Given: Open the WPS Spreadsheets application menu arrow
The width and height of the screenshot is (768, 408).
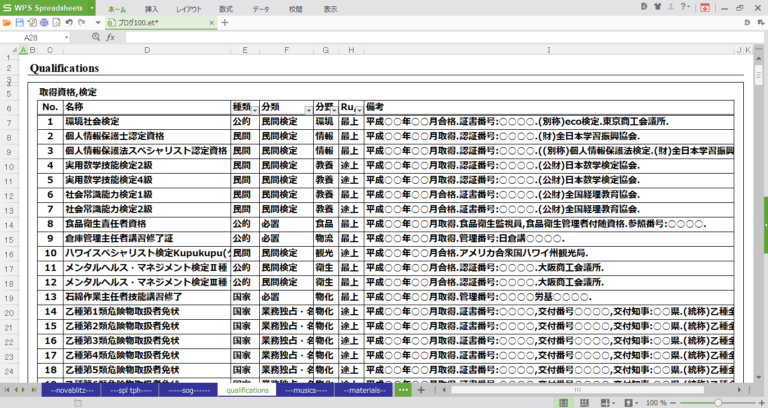Looking at the screenshot, I should (x=91, y=7).
